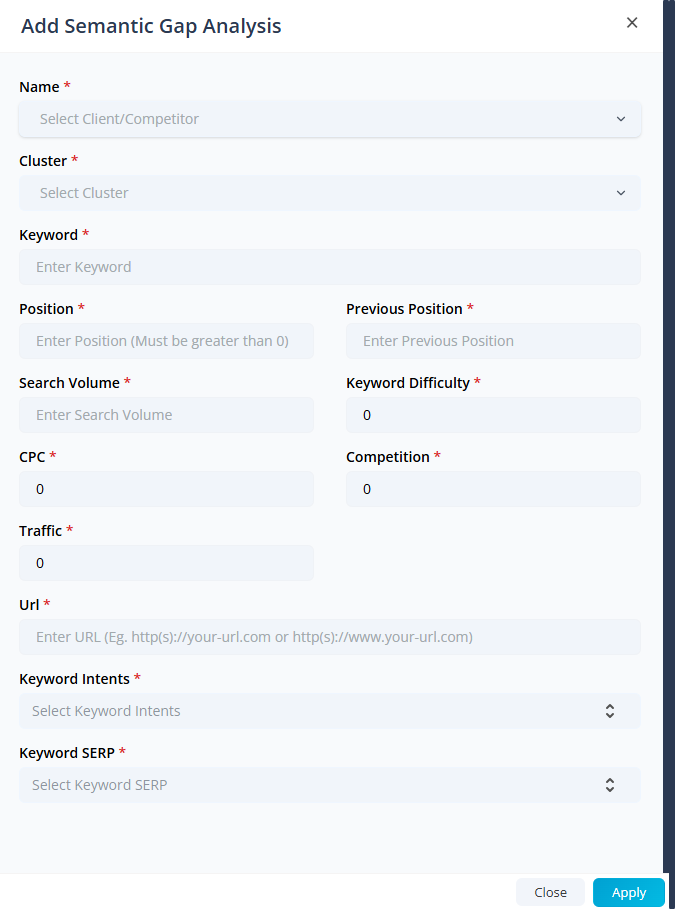The image size is (675, 909).
Task: Click the Keyword Difficulty field
Action: click(493, 415)
